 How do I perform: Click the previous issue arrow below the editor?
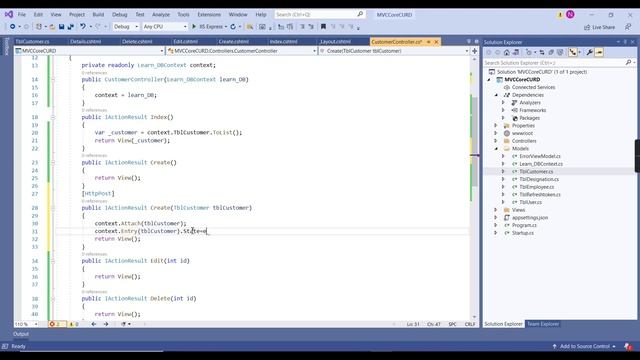[x=93, y=324]
